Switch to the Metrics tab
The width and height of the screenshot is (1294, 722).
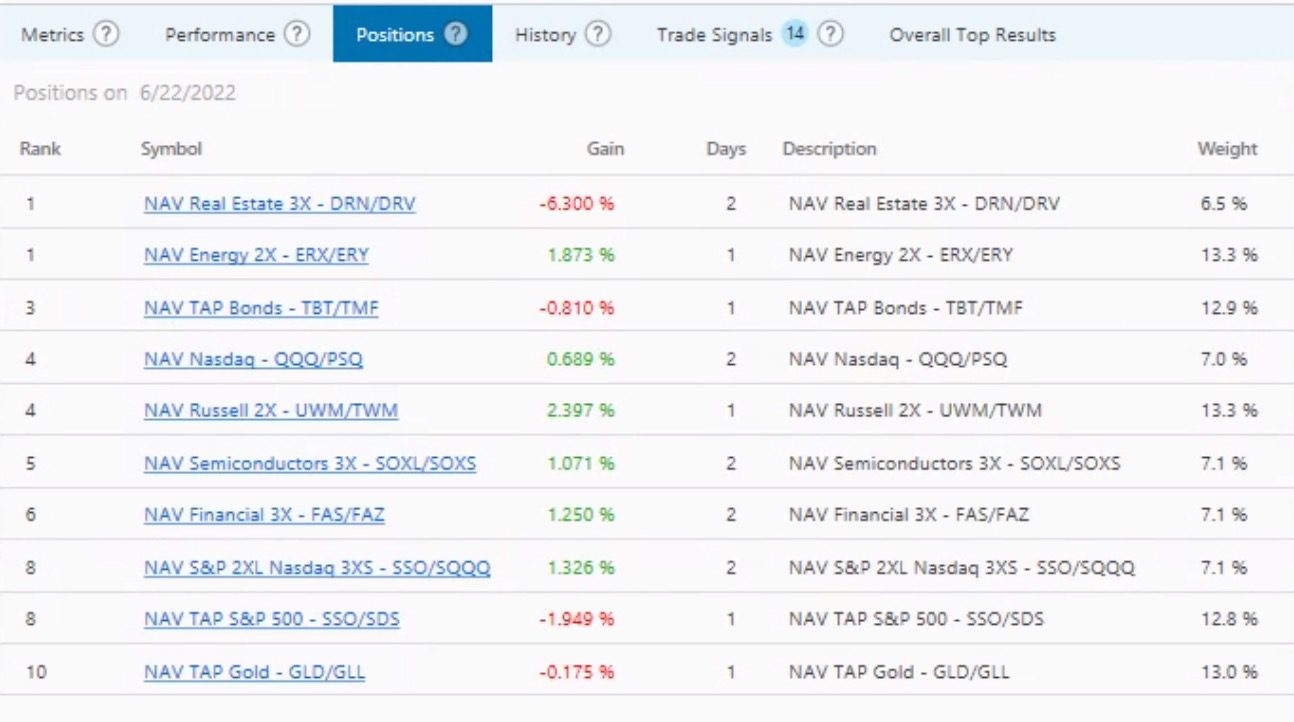coord(53,34)
